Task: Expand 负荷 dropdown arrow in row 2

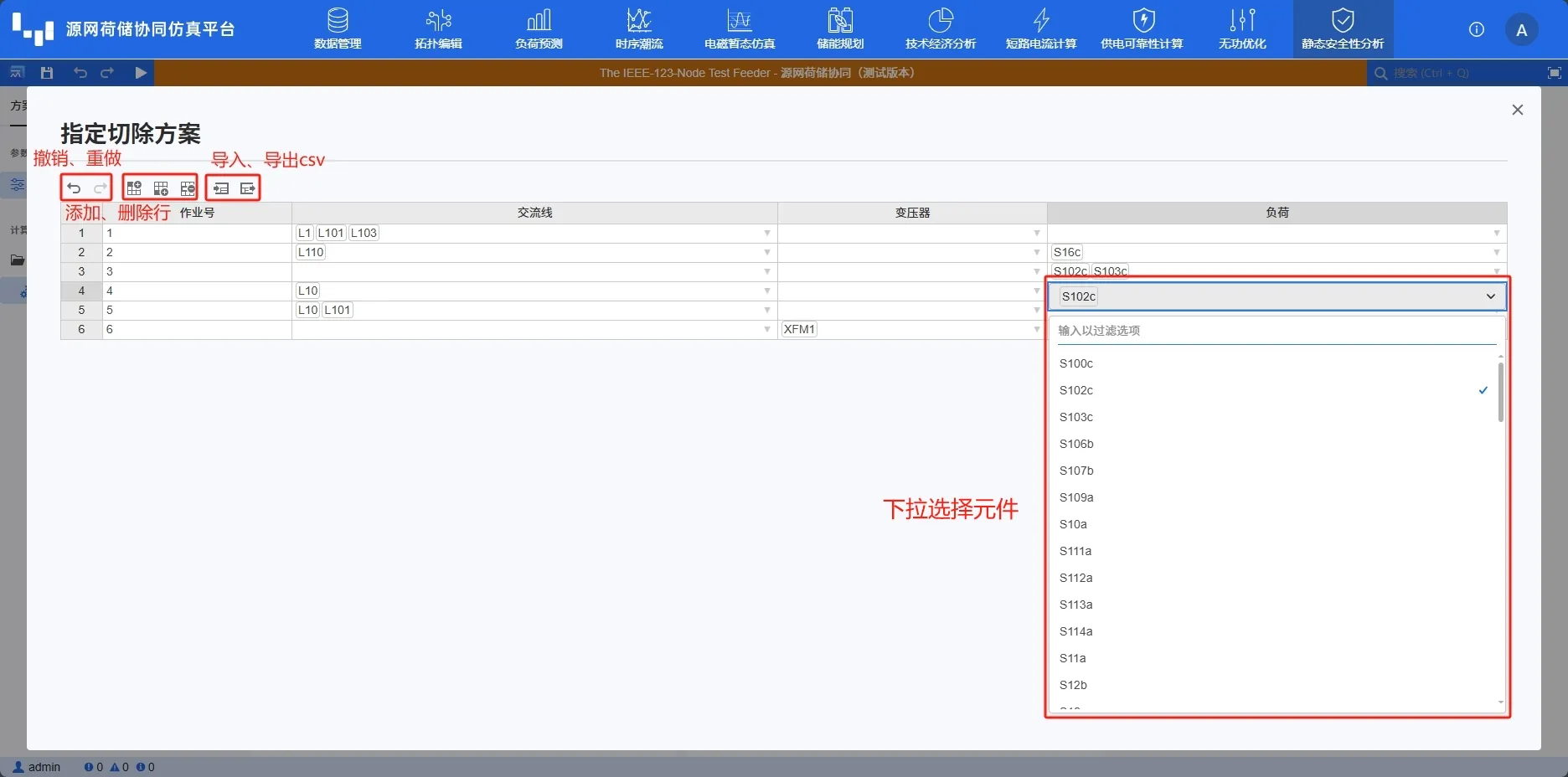Action: 1496,252
